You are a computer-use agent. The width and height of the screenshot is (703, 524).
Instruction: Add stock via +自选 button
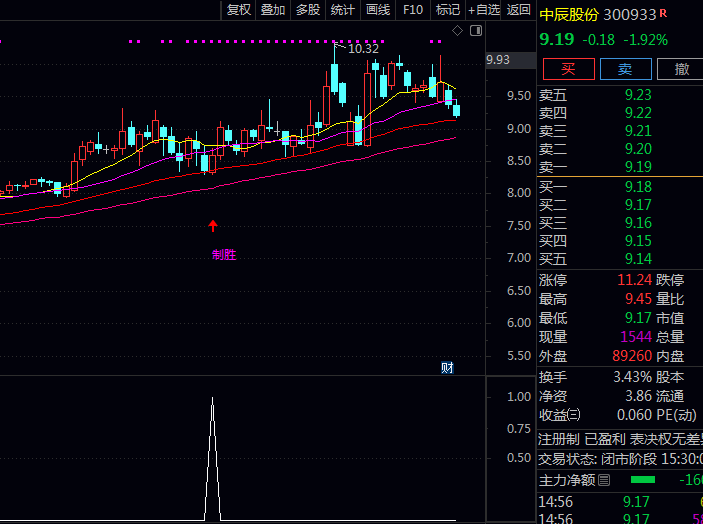click(x=484, y=10)
